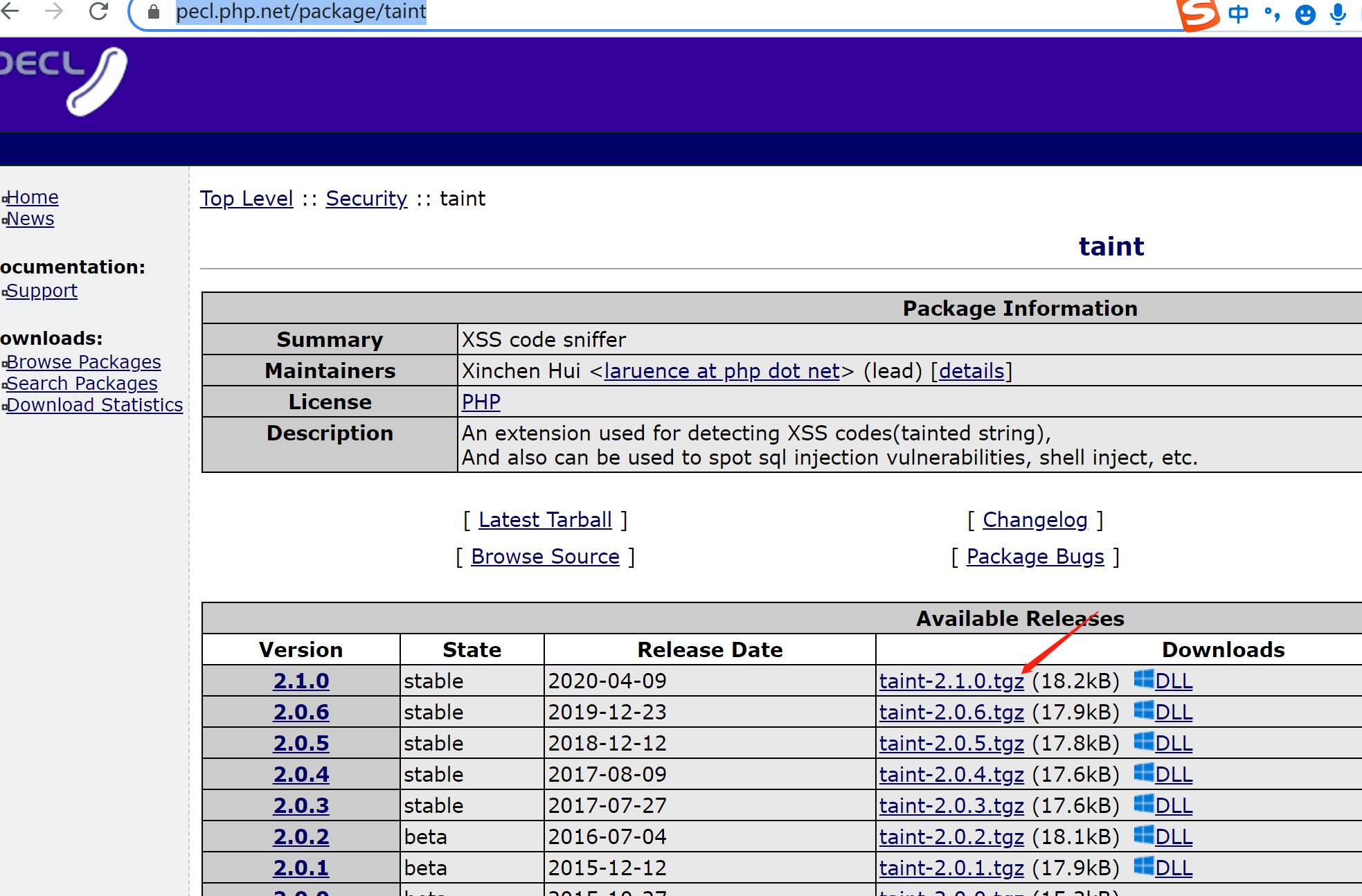This screenshot has height=896, width=1362.
Task: Open the Latest Tarball link
Action: click(x=545, y=520)
